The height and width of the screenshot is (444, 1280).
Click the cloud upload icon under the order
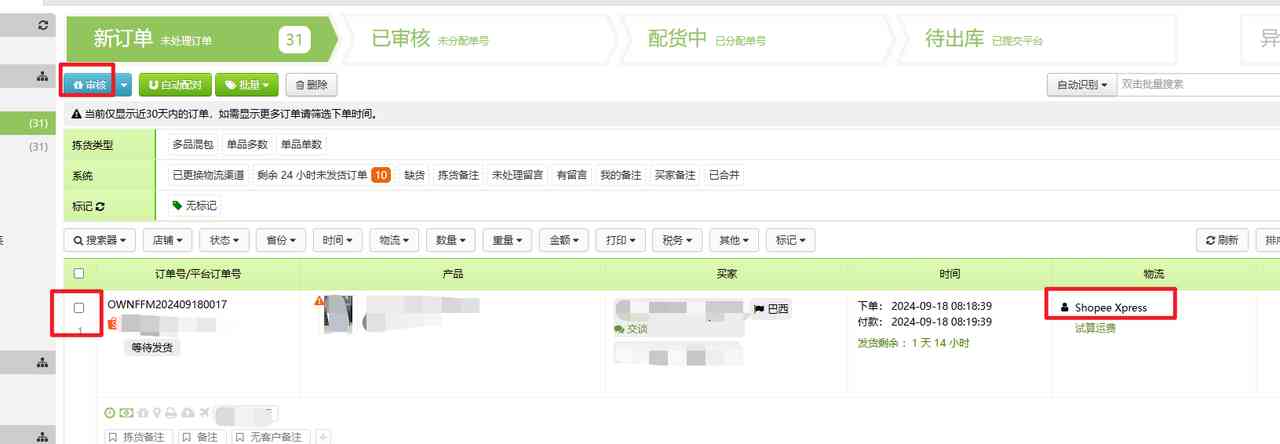pyautogui.click(x=187, y=412)
